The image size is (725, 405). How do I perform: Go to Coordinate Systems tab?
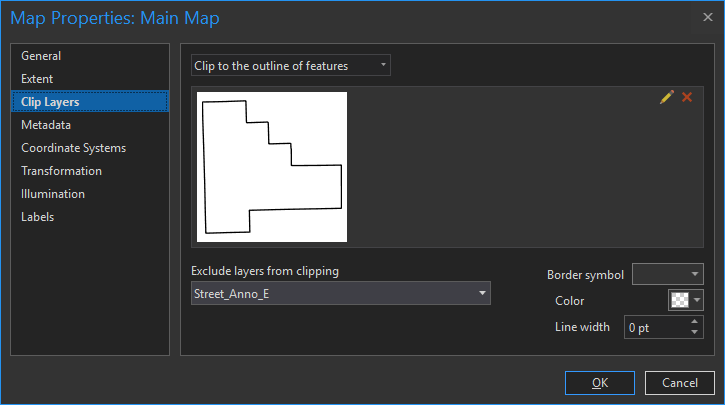pos(74,148)
